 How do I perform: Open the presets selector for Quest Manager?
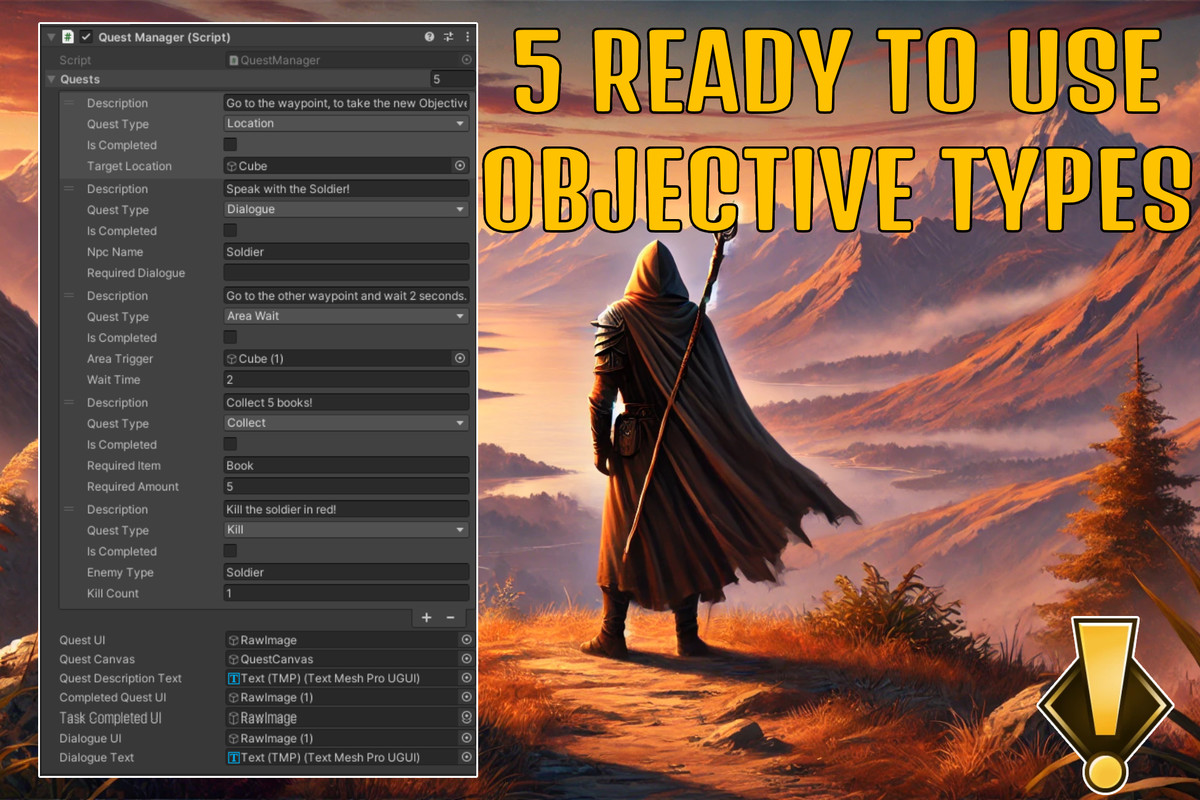pos(446,36)
